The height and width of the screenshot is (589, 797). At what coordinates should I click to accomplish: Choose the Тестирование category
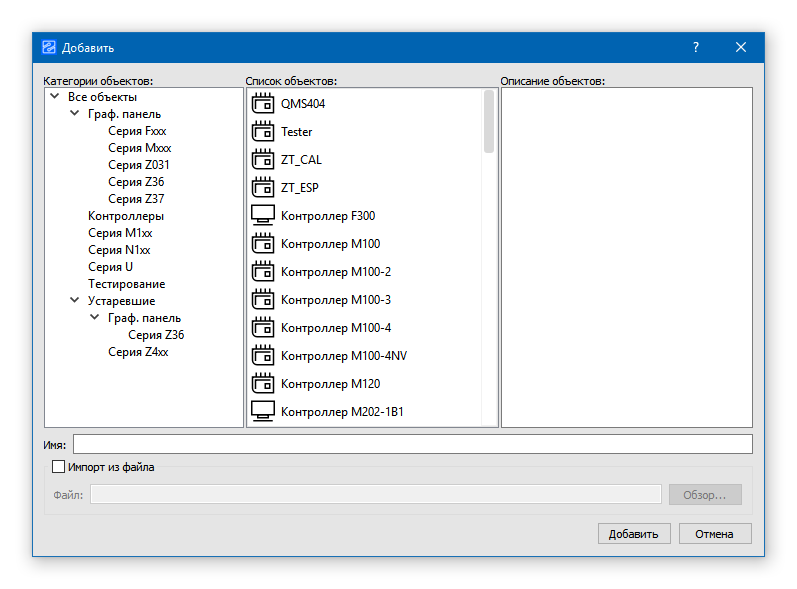click(x=126, y=284)
